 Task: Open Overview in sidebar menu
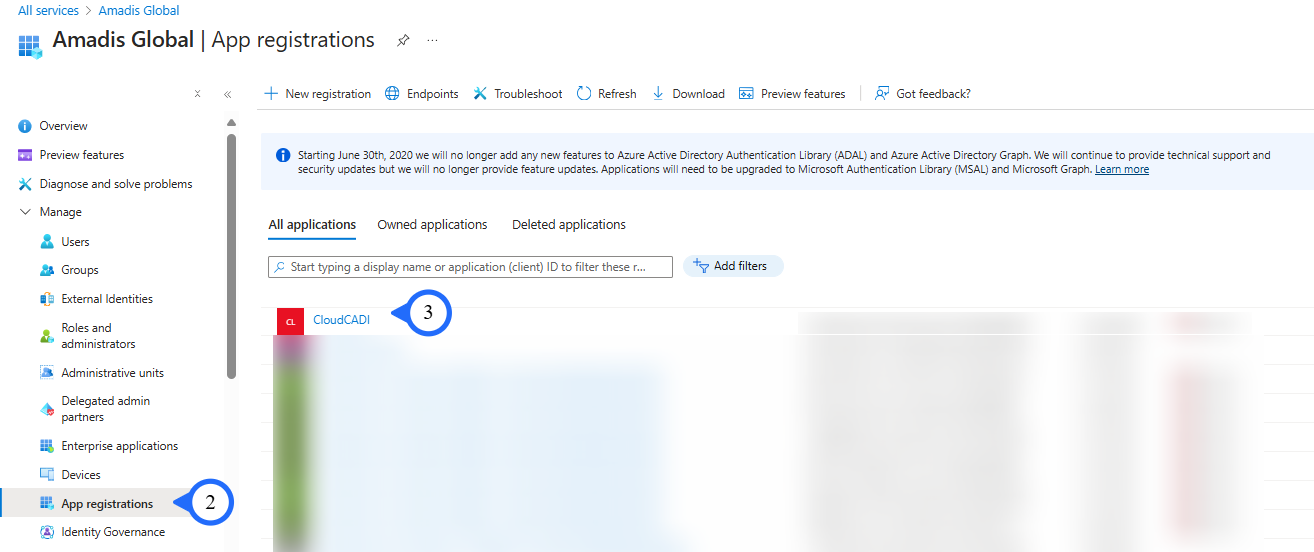[x=63, y=126]
